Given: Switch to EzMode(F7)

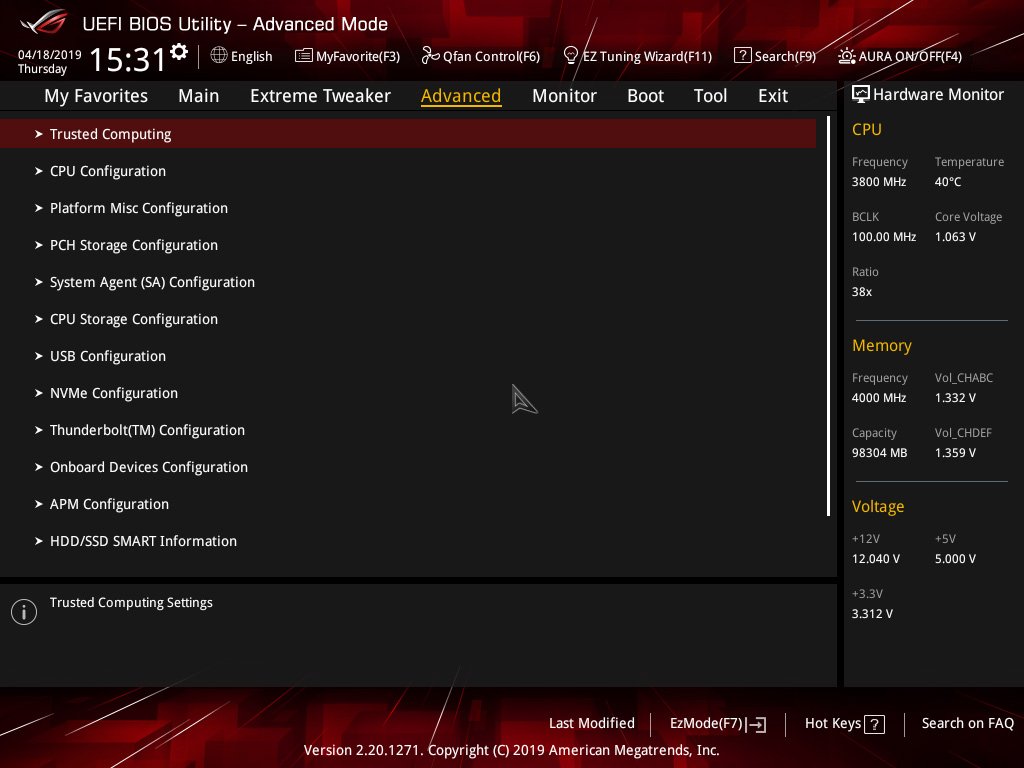Looking at the screenshot, I should click(718, 724).
